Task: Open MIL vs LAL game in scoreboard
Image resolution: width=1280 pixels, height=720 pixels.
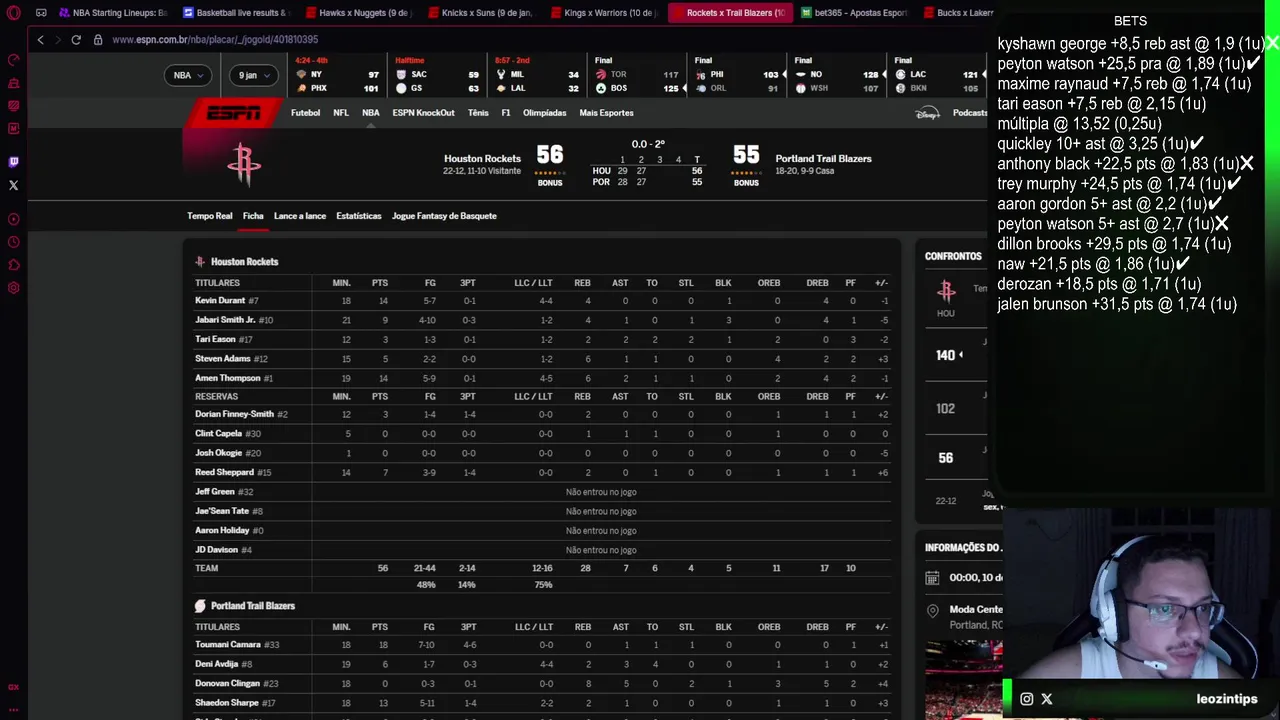Action: [537, 75]
